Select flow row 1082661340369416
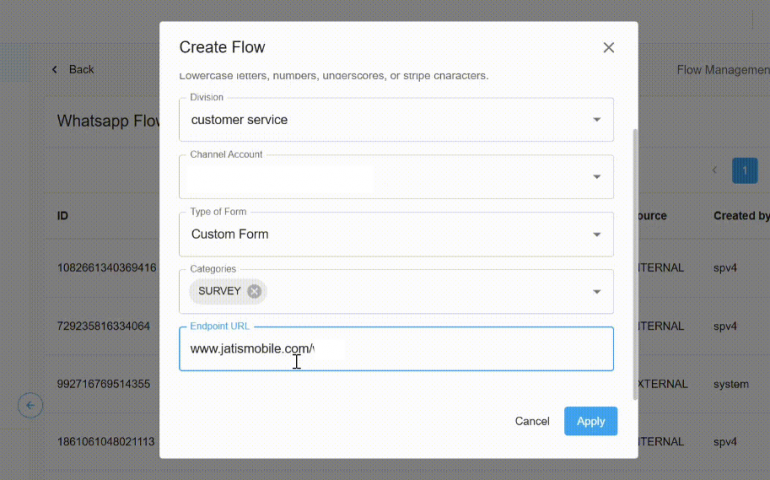 pyautogui.click(x=106, y=268)
